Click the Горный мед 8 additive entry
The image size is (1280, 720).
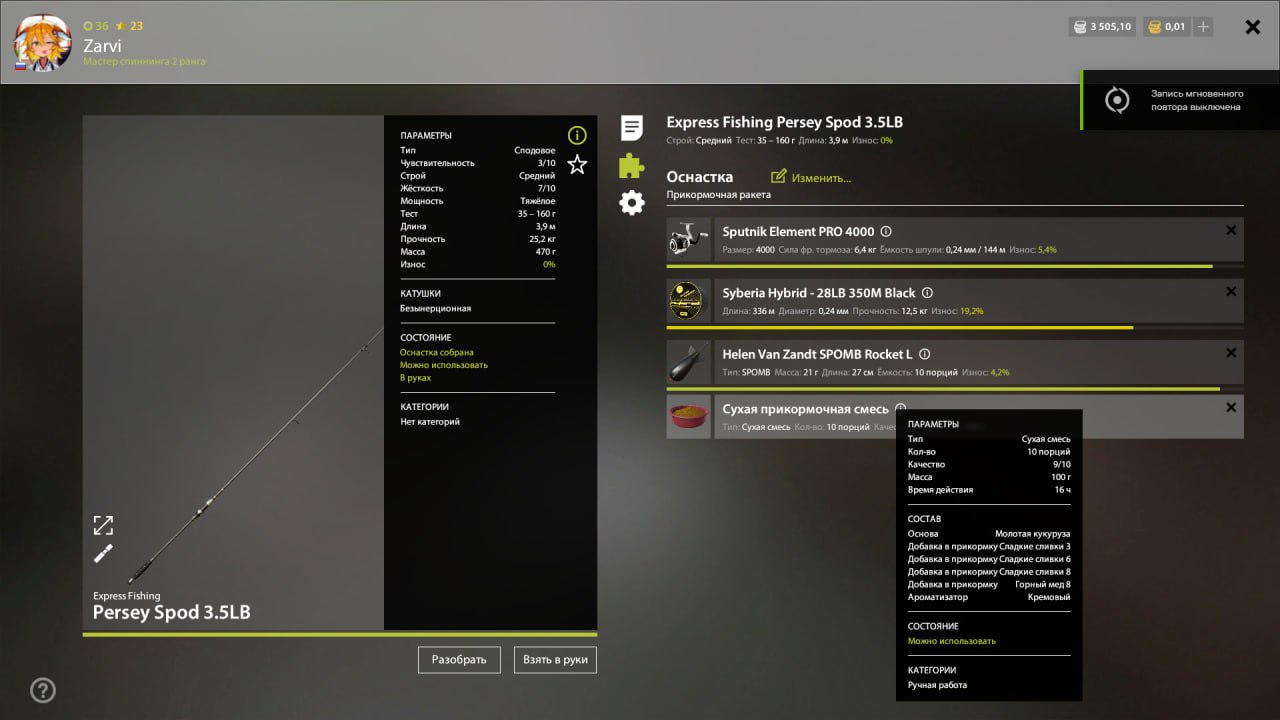pos(1042,585)
